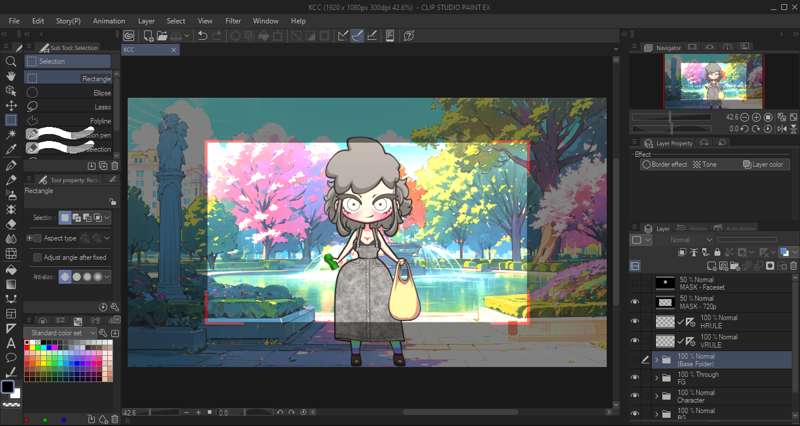Hide the FG folder layer
The height and width of the screenshot is (426, 800).
[x=635, y=378]
